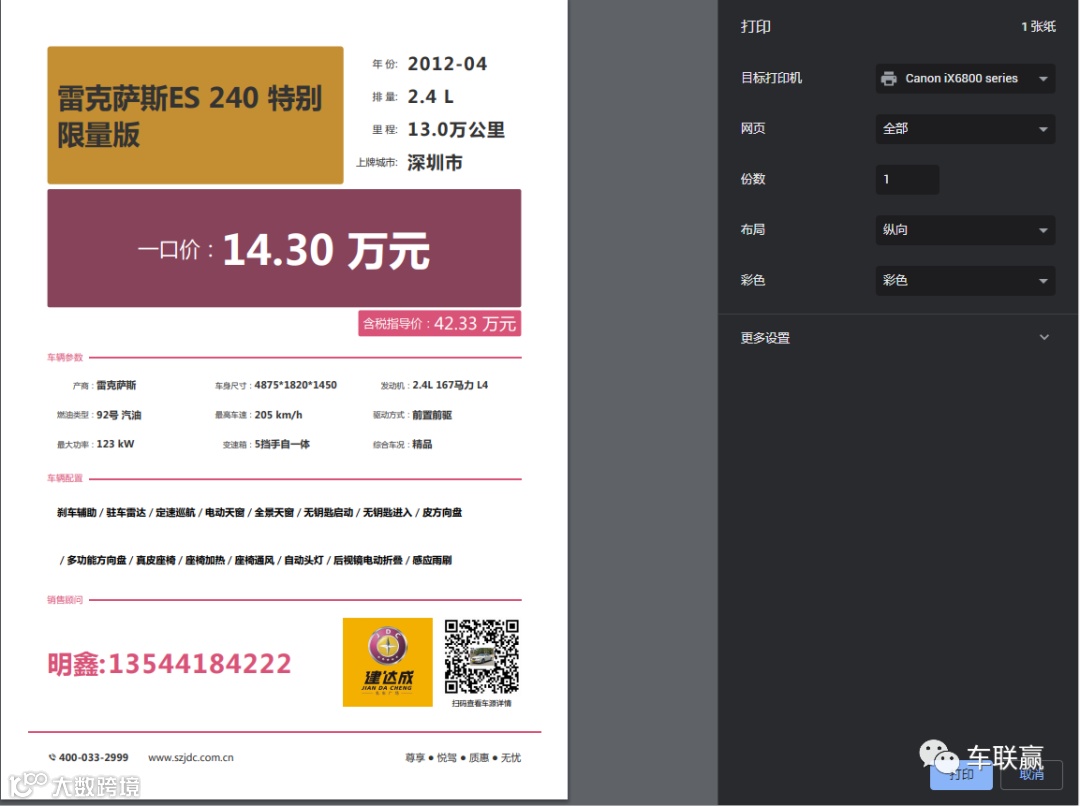This screenshot has width=1080, height=806.
Task: Click the website www.szjdc.com.cn
Action: [x=191, y=758]
